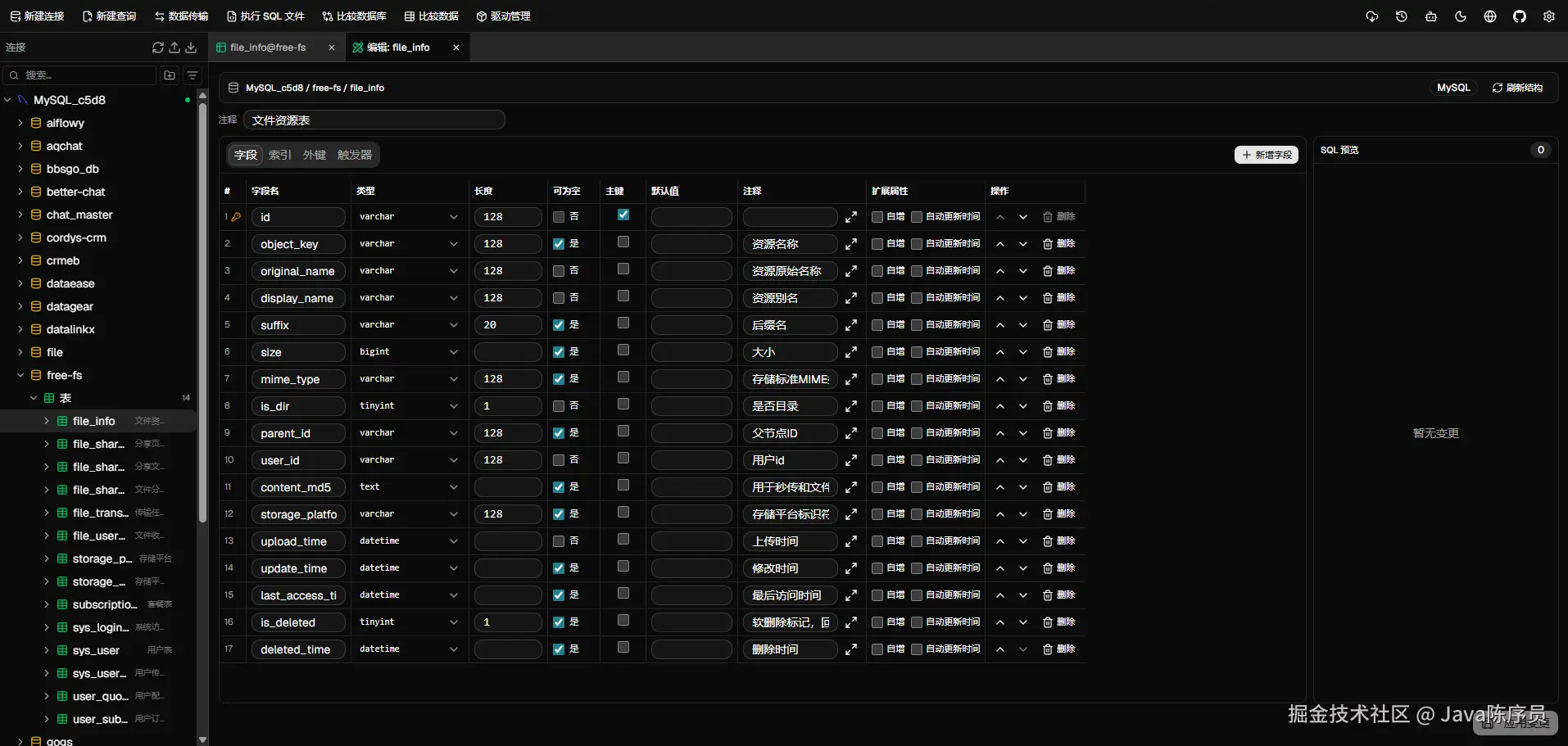Switch to 外键 tab

point(314,155)
